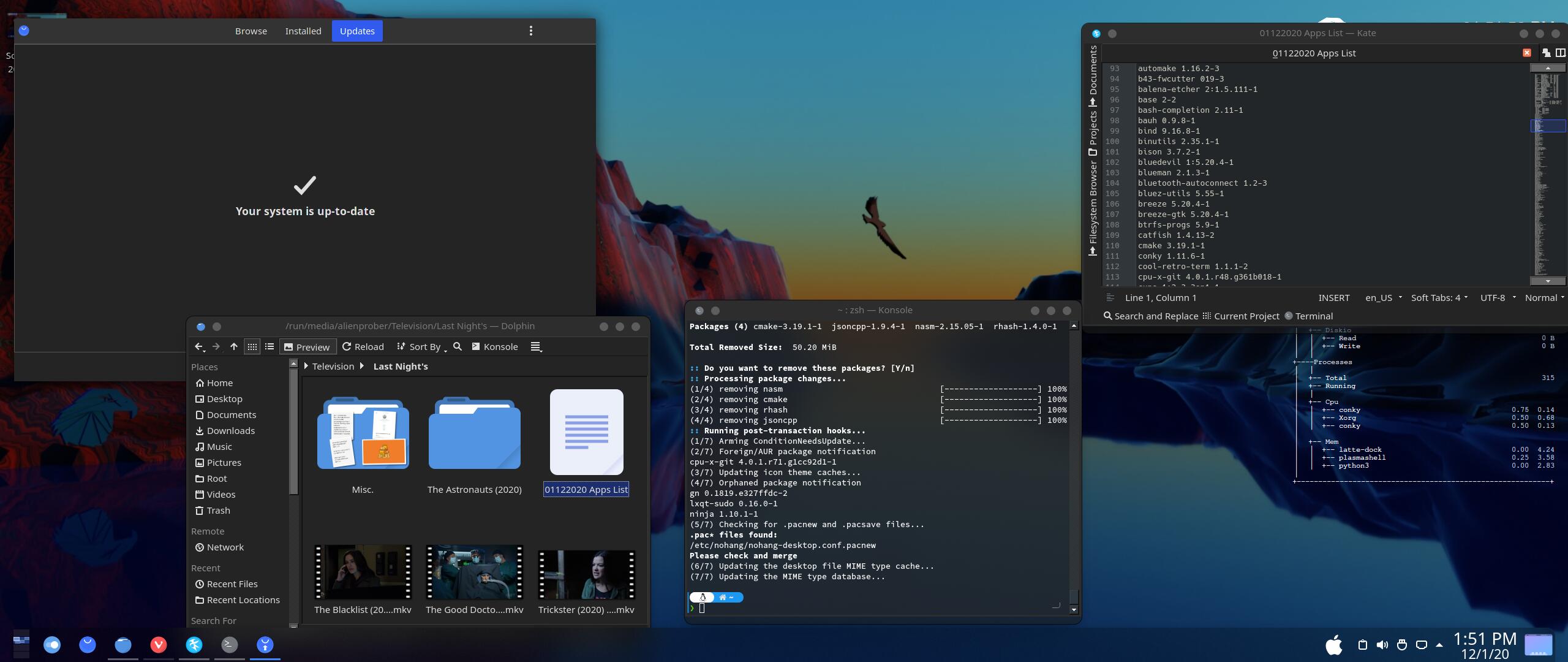Open The Blacklist episode thumbnail
The width and height of the screenshot is (1568, 662).
363,573
